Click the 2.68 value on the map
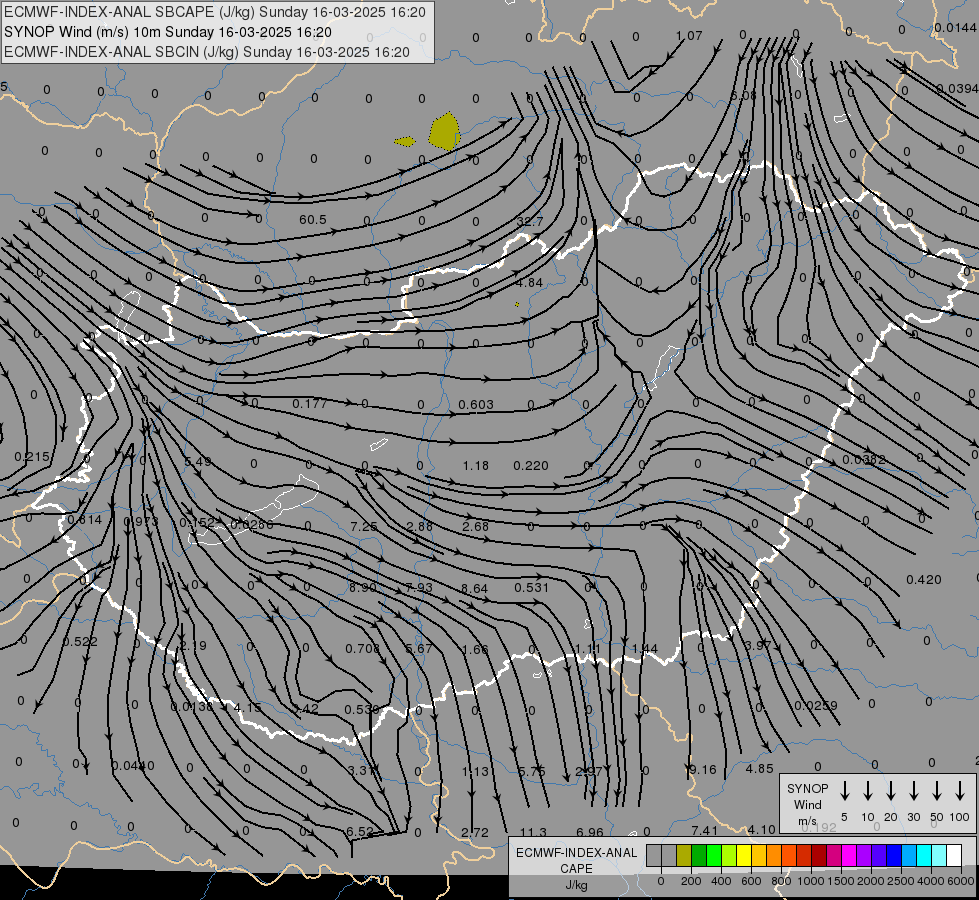This screenshot has width=979, height=900. (x=475, y=527)
